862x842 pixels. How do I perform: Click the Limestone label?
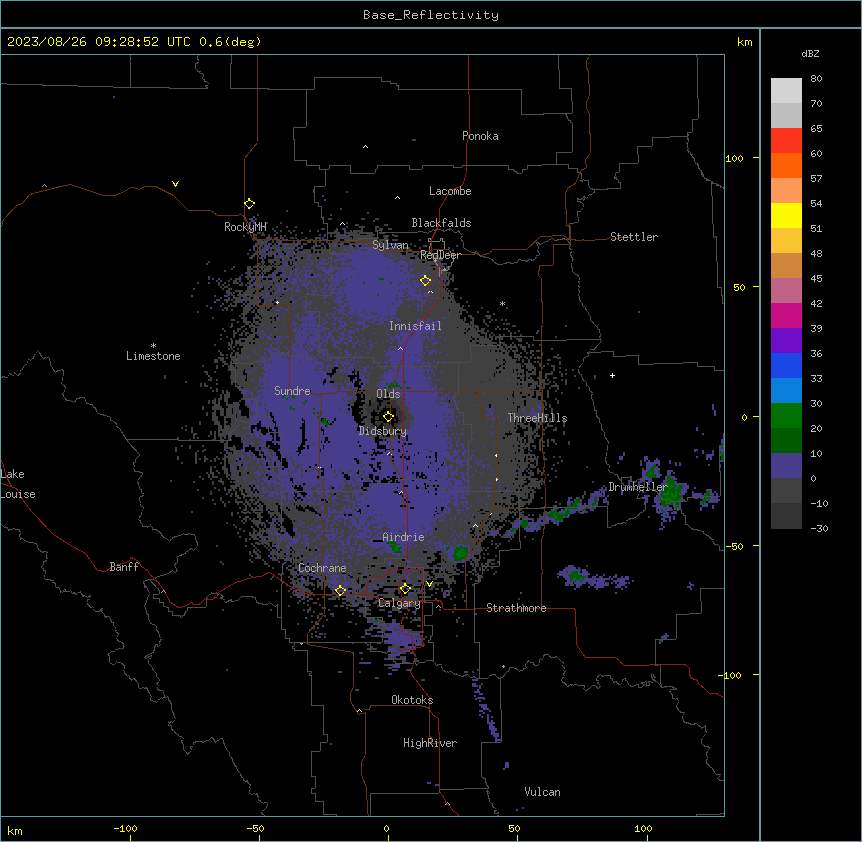(153, 356)
